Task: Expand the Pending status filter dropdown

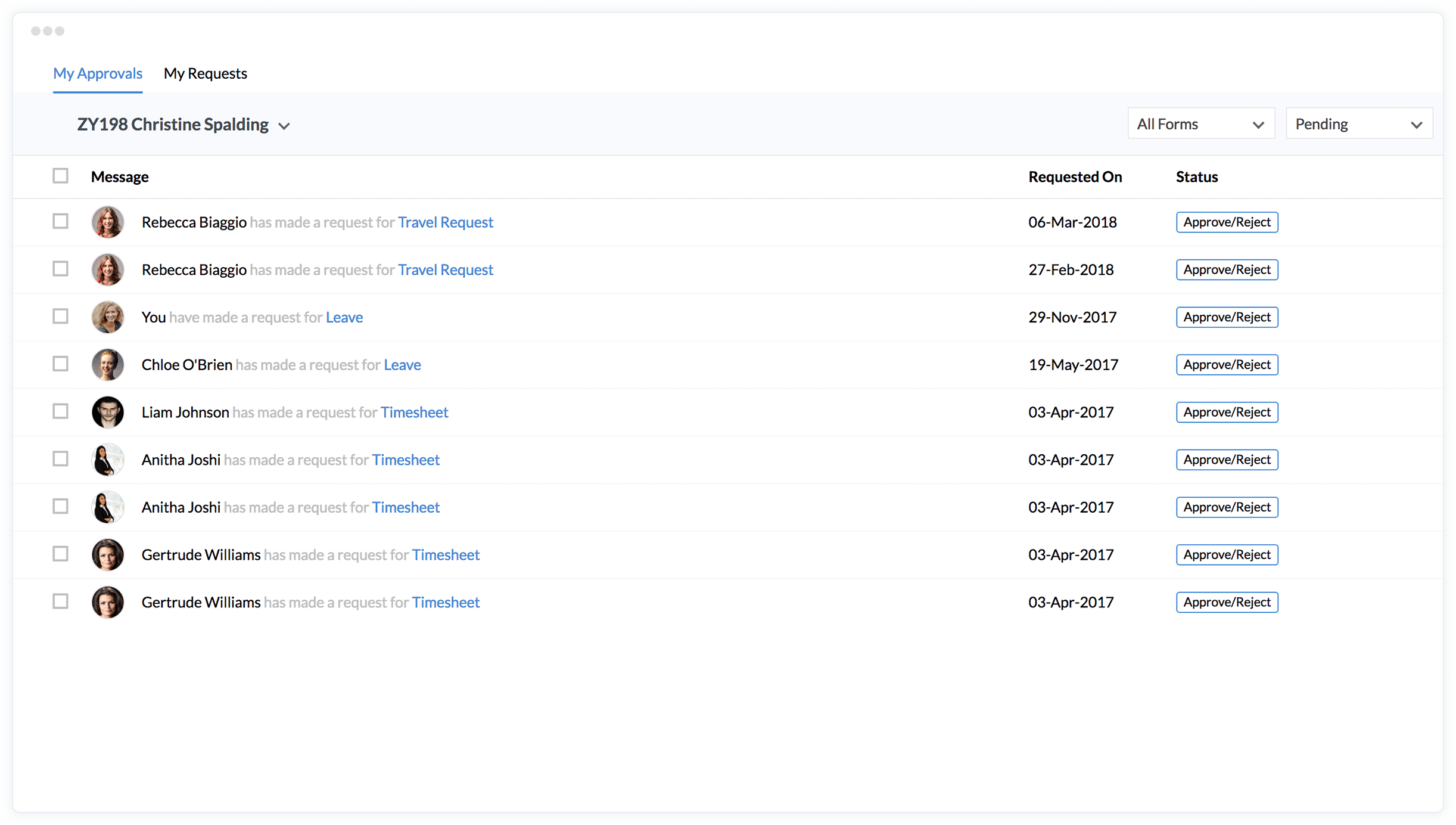Action: click(1358, 124)
